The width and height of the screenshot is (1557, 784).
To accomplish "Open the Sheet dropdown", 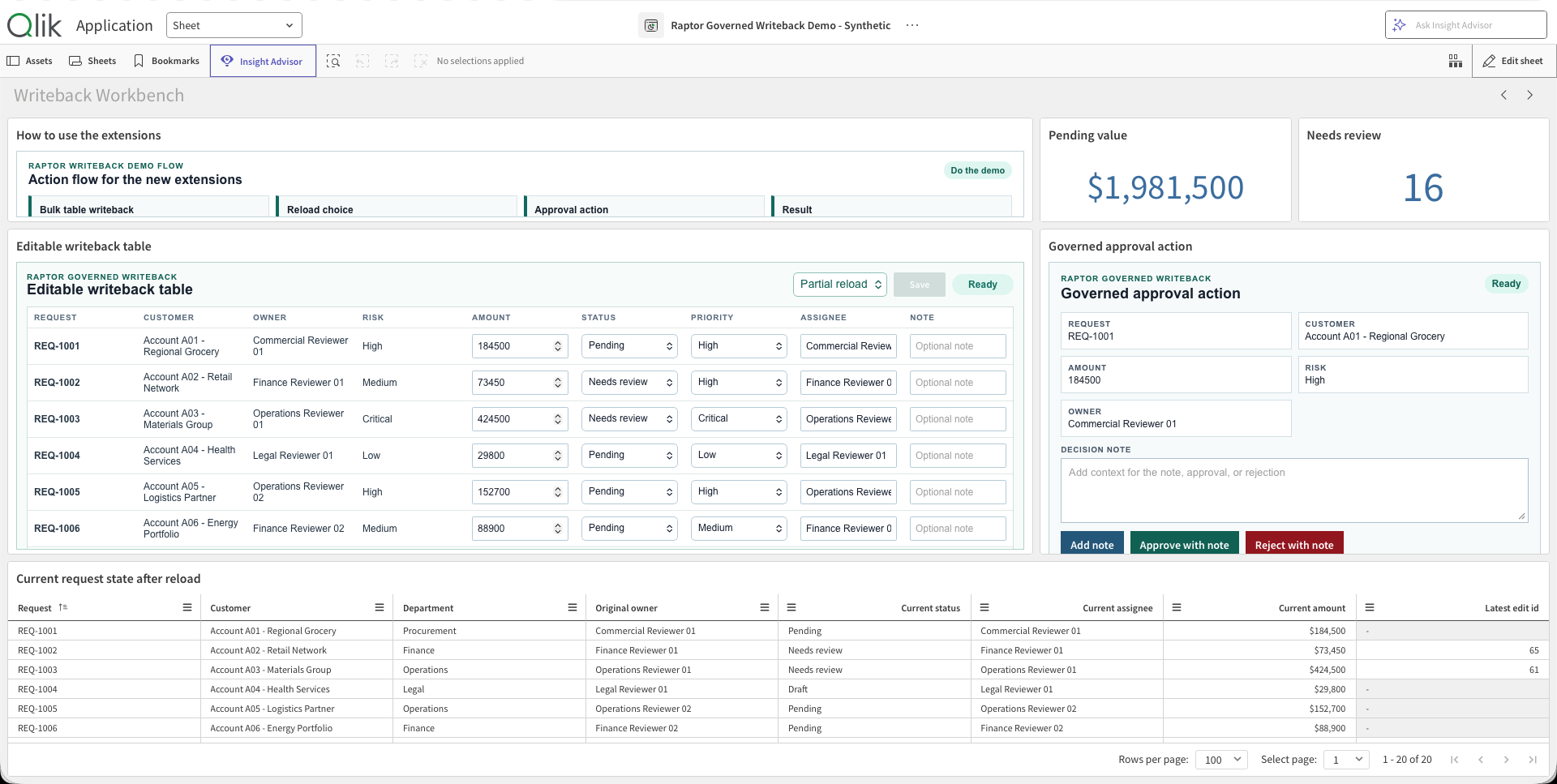I will pyautogui.click(x=234, y=25).
